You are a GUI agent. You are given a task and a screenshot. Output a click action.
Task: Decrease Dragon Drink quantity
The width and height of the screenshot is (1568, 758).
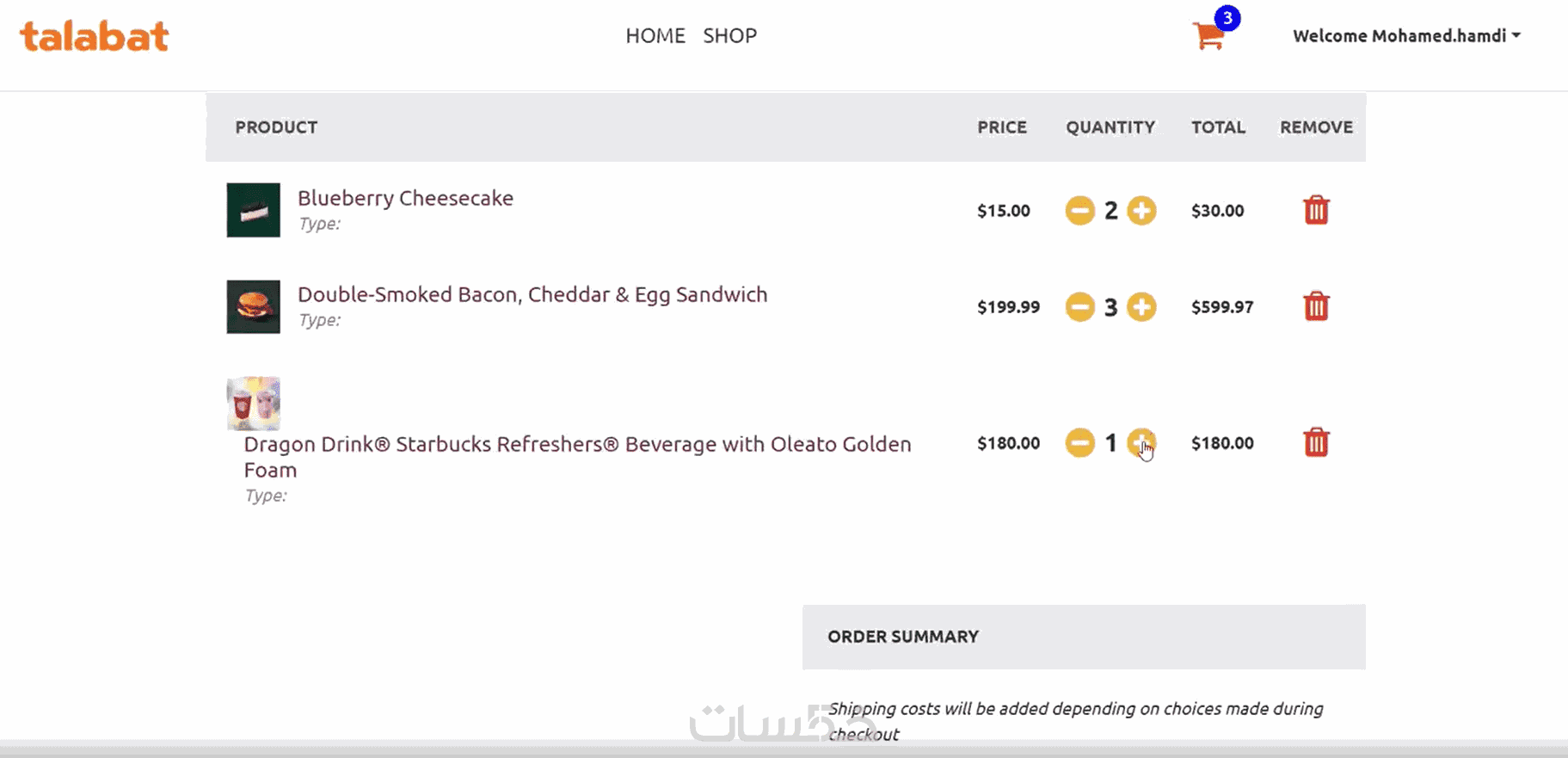pyautogui.click(x=1079, y=443)
